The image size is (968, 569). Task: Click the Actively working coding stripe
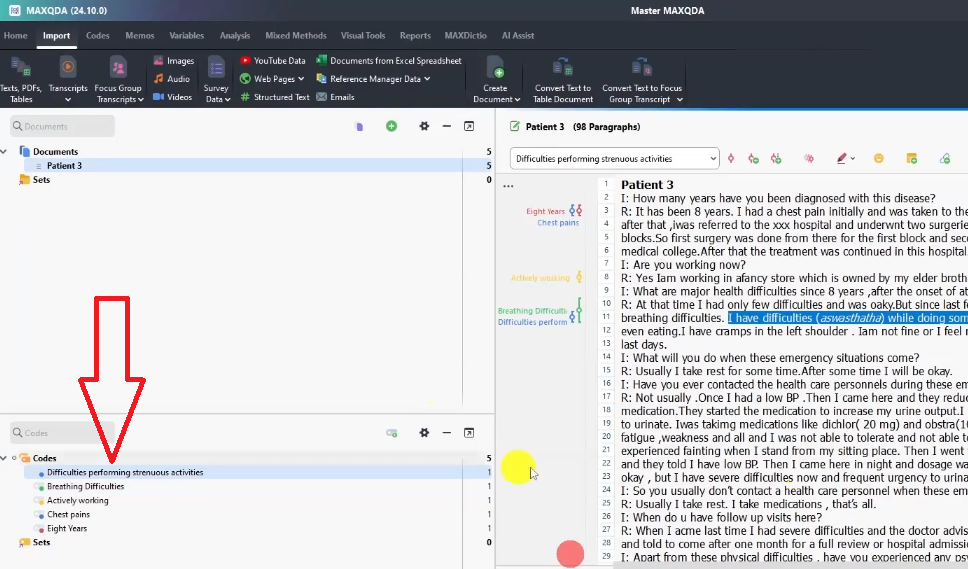tap(579, 277)
